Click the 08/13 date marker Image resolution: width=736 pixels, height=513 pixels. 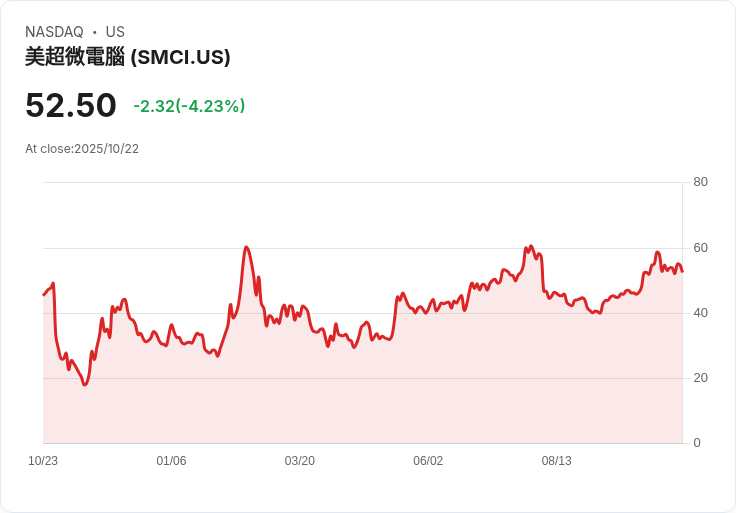(x=556, y=461)
